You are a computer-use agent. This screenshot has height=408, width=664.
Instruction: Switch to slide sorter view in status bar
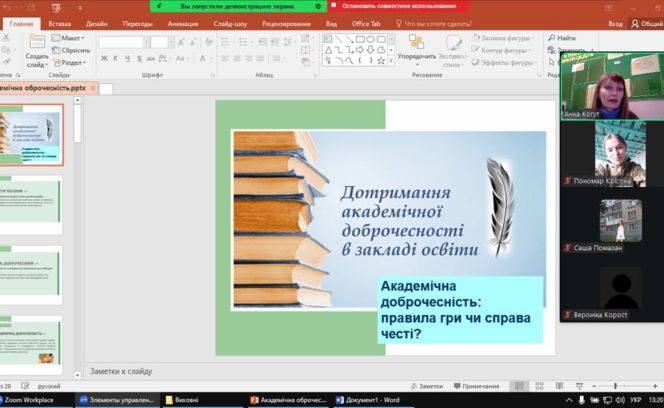pyautogui.click(x=537, y=386)
